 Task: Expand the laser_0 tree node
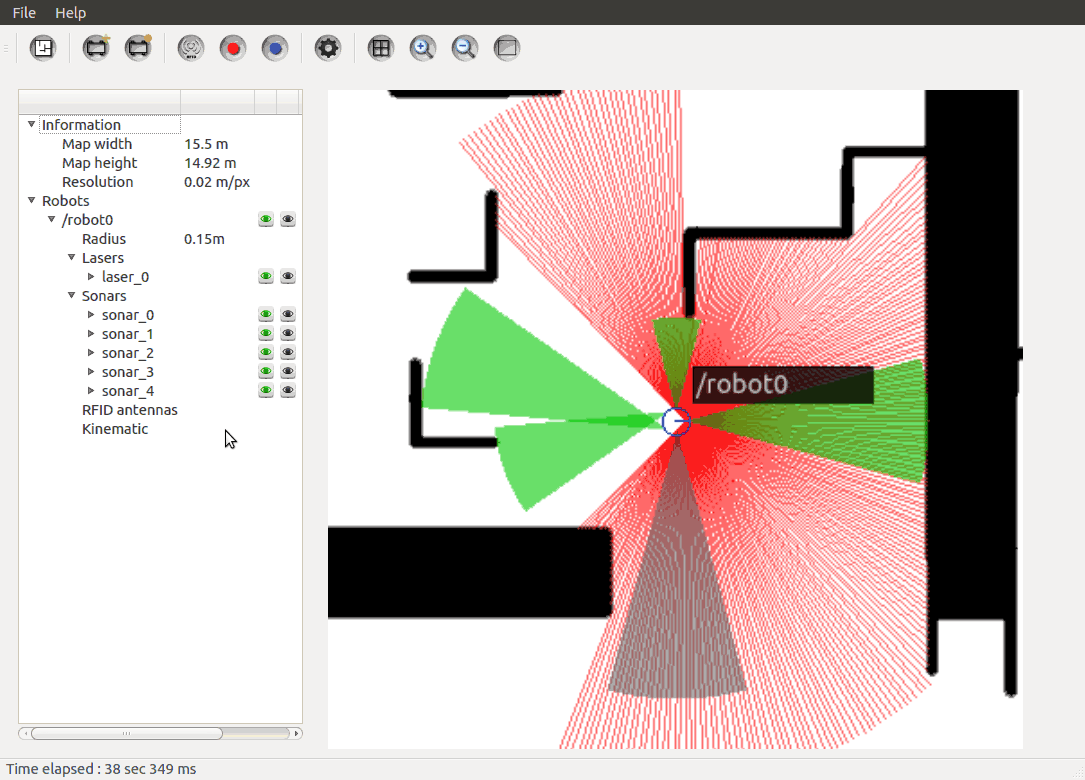click(x=91, y=277)
